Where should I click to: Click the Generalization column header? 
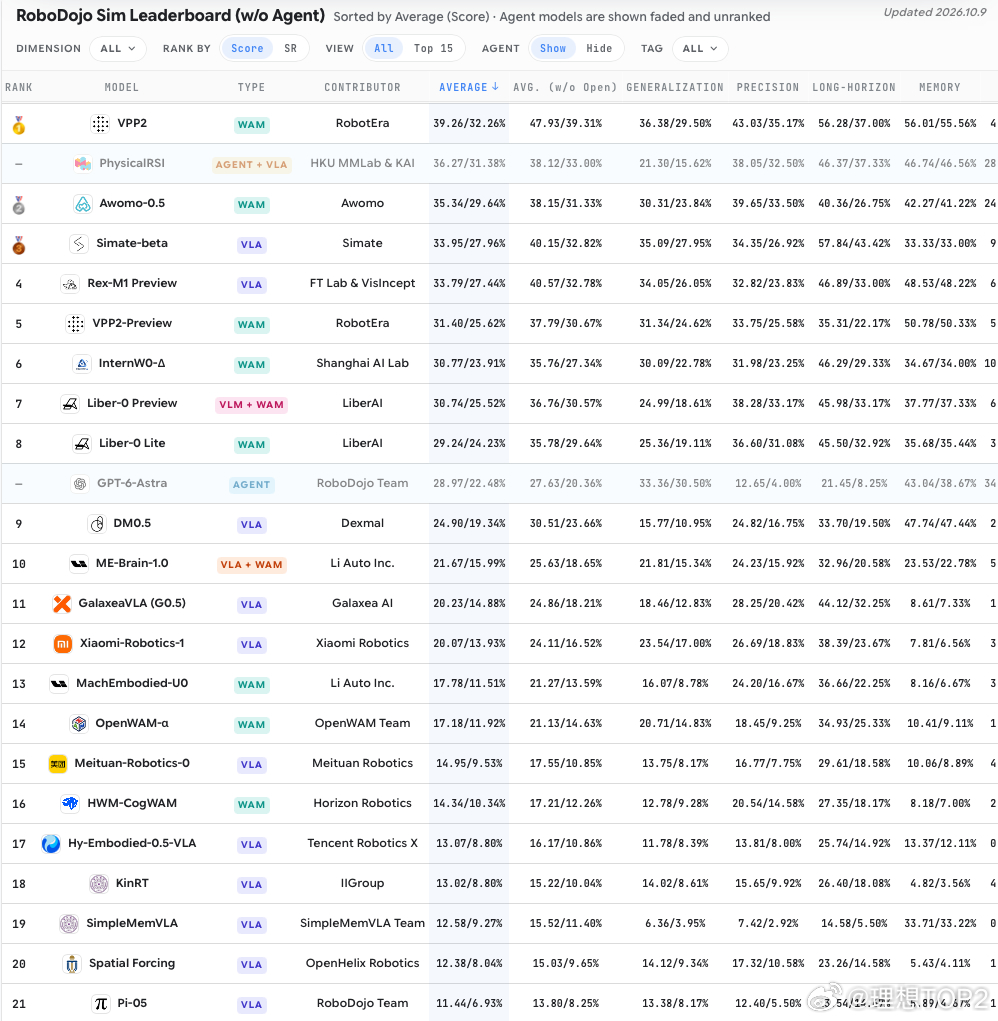click(675, 87)
